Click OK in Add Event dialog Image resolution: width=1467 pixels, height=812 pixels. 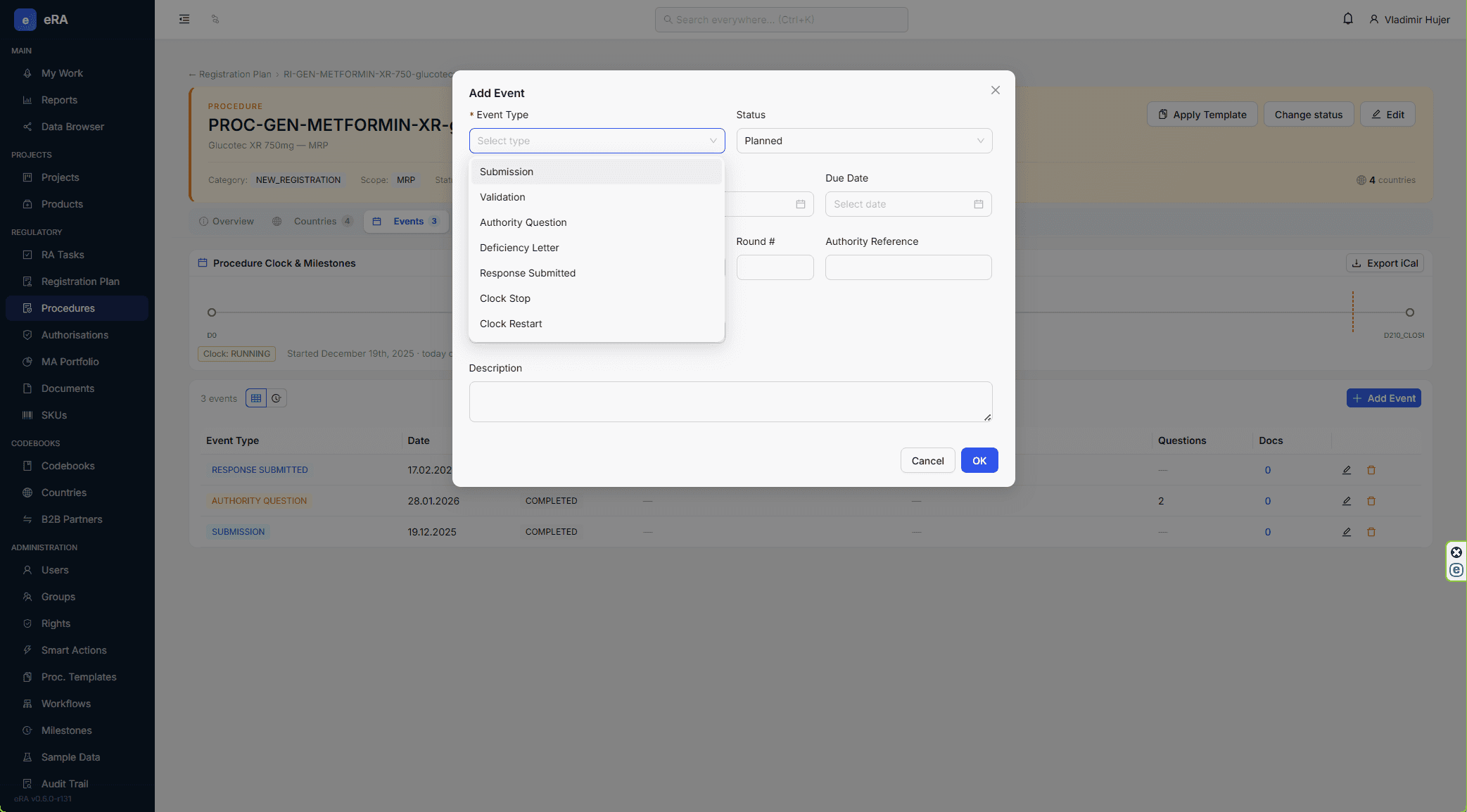pos(979,460)
